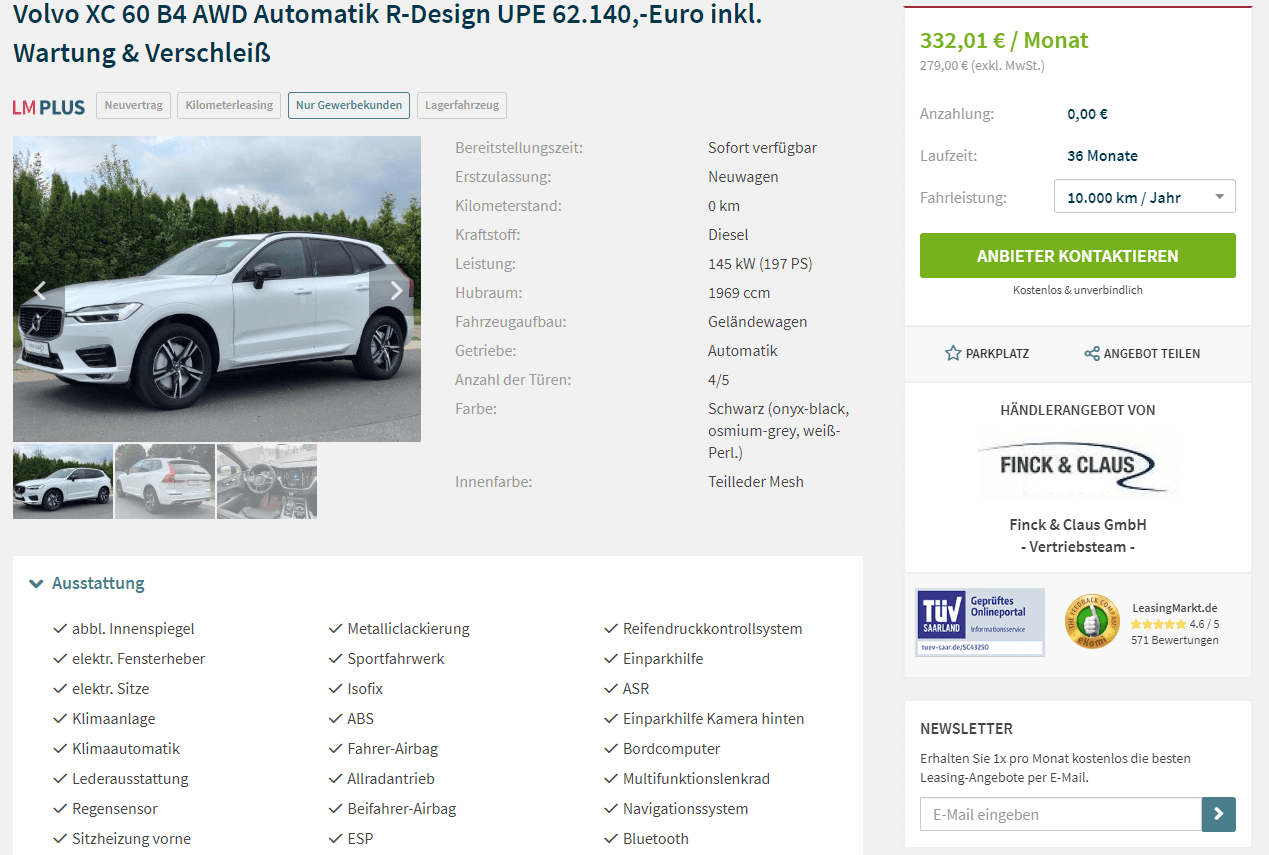This screenshot has width=1269, height=855.
Task: Open the Fahrleistung 10.000 km / Jahr dropdown
Action: pyautogui.click(x=1144, y=197)
